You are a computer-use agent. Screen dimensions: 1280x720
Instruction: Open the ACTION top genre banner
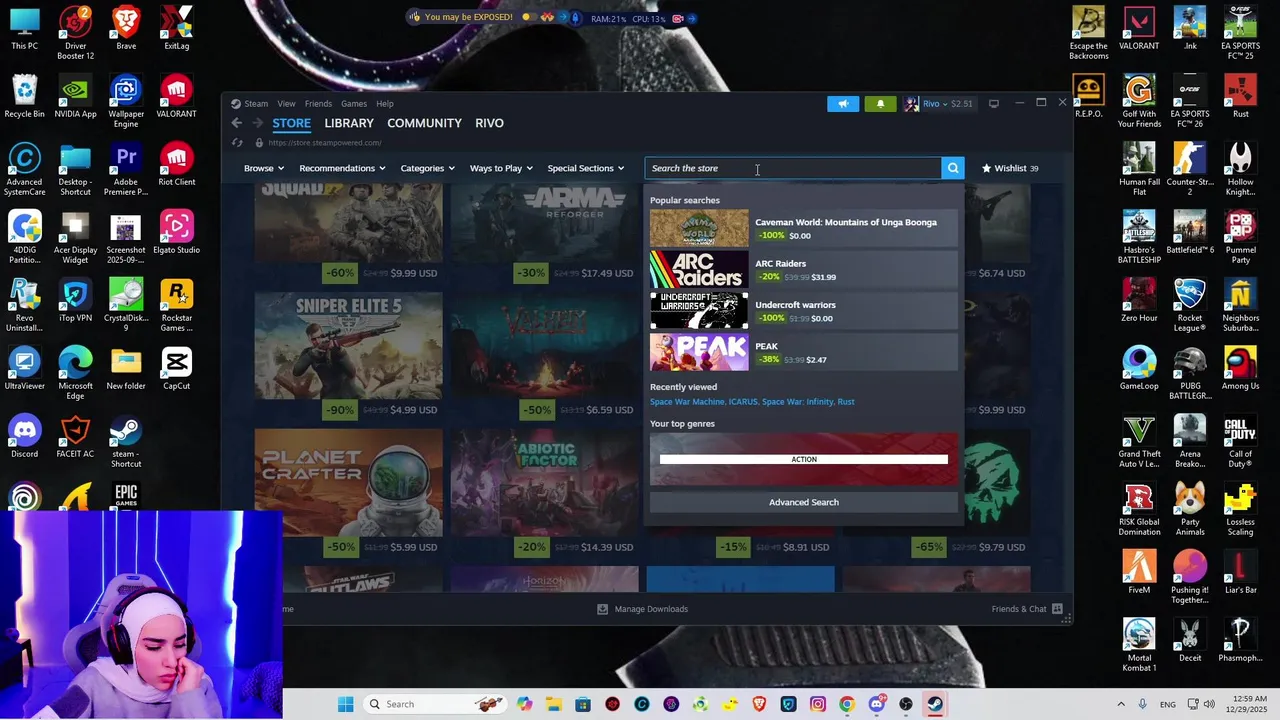point(804,459)
